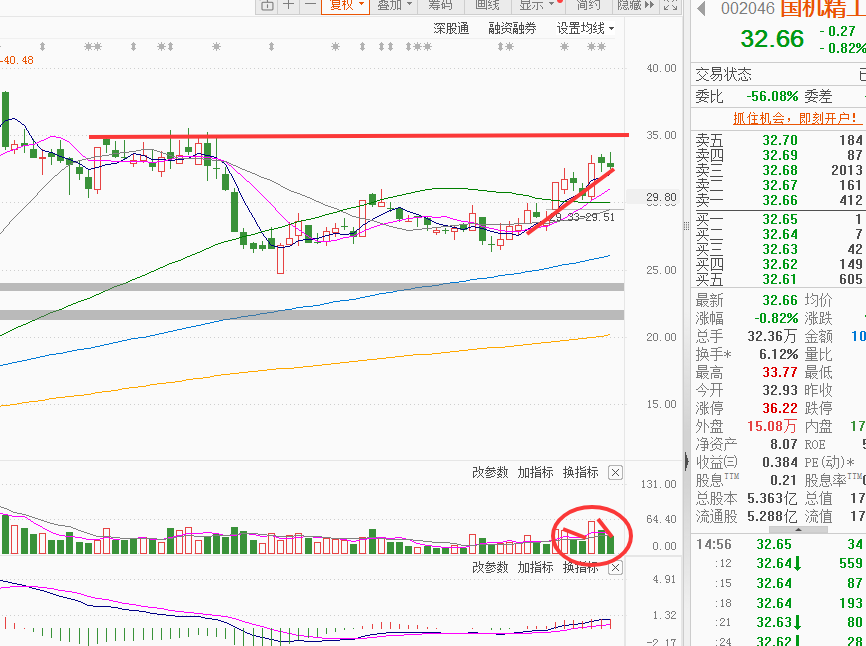
Task: Click 隐藏 to hide the side panel
Action: [x=636, y=6]
